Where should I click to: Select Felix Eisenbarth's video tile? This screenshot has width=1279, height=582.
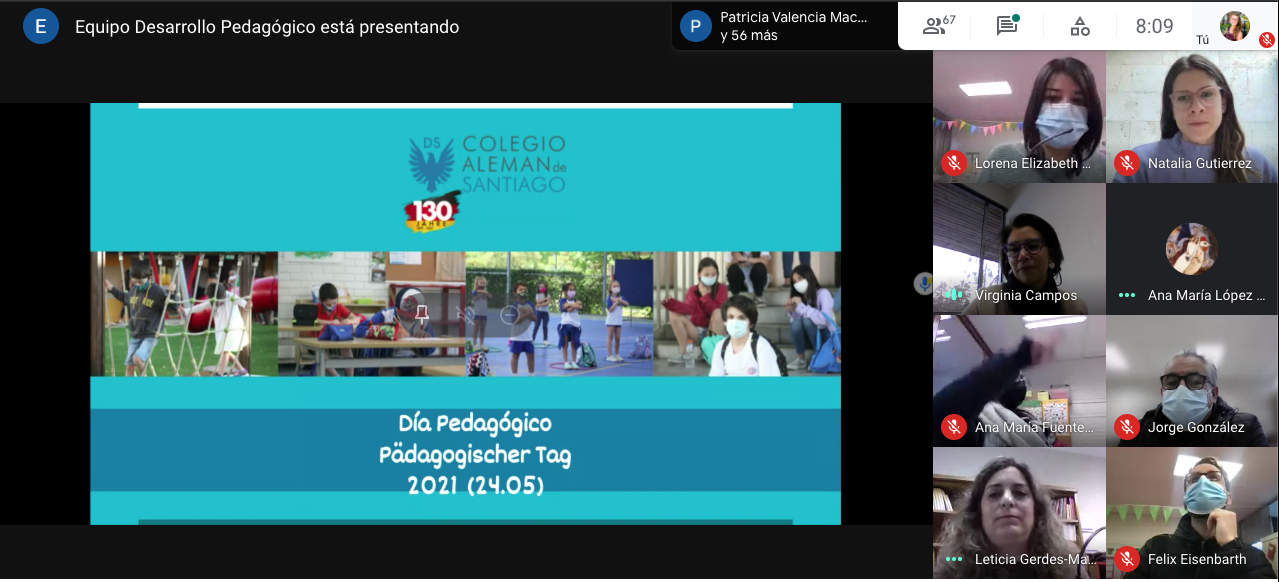pyautogui.click(x=1192, y=513)
